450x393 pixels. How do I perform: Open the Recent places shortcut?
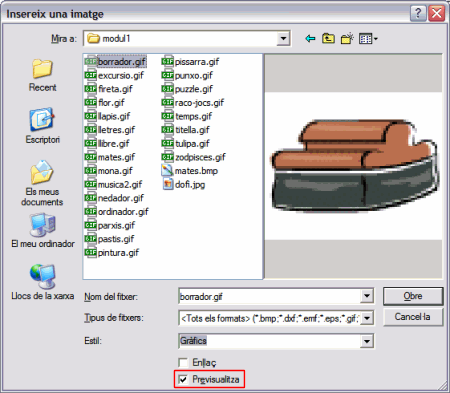pos(42,75)
